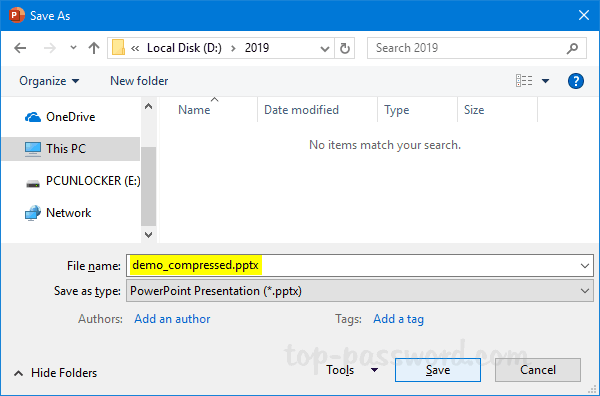Expand the Save as type combo box
Viewport: 600px width, 396px height.
tap(360, 291)
